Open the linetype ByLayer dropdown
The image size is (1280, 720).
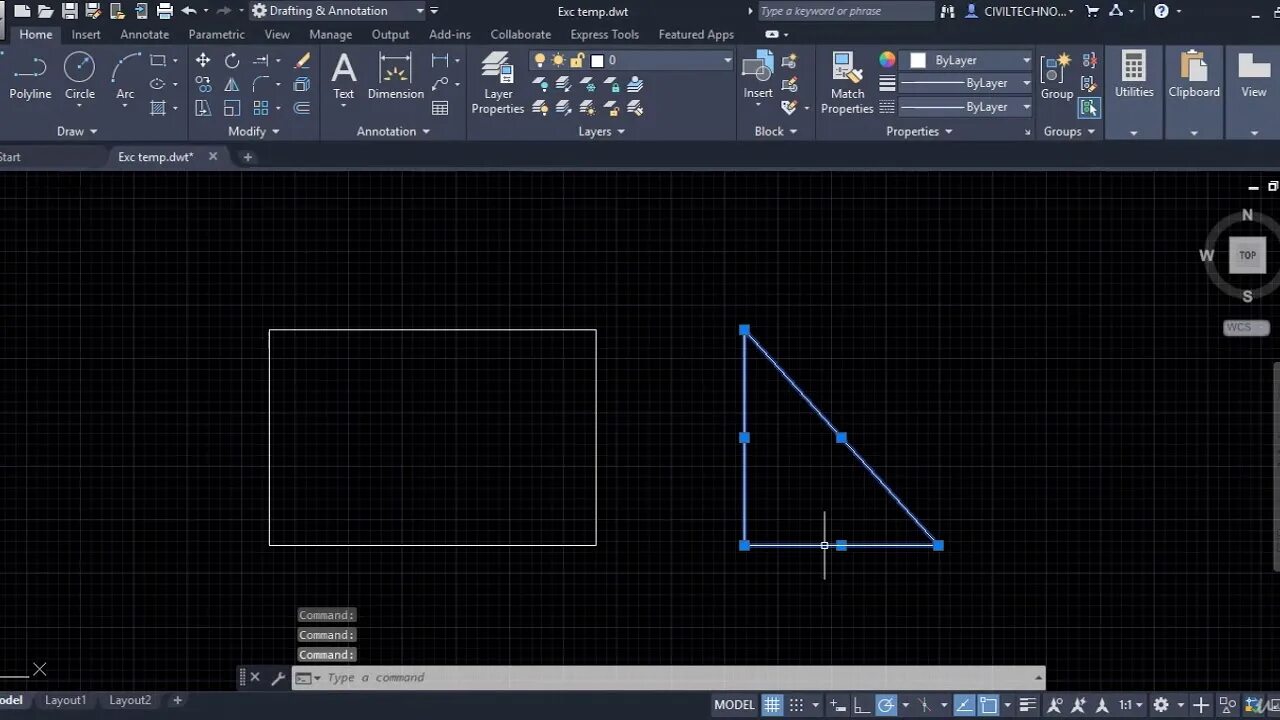(x=966, y=107)
